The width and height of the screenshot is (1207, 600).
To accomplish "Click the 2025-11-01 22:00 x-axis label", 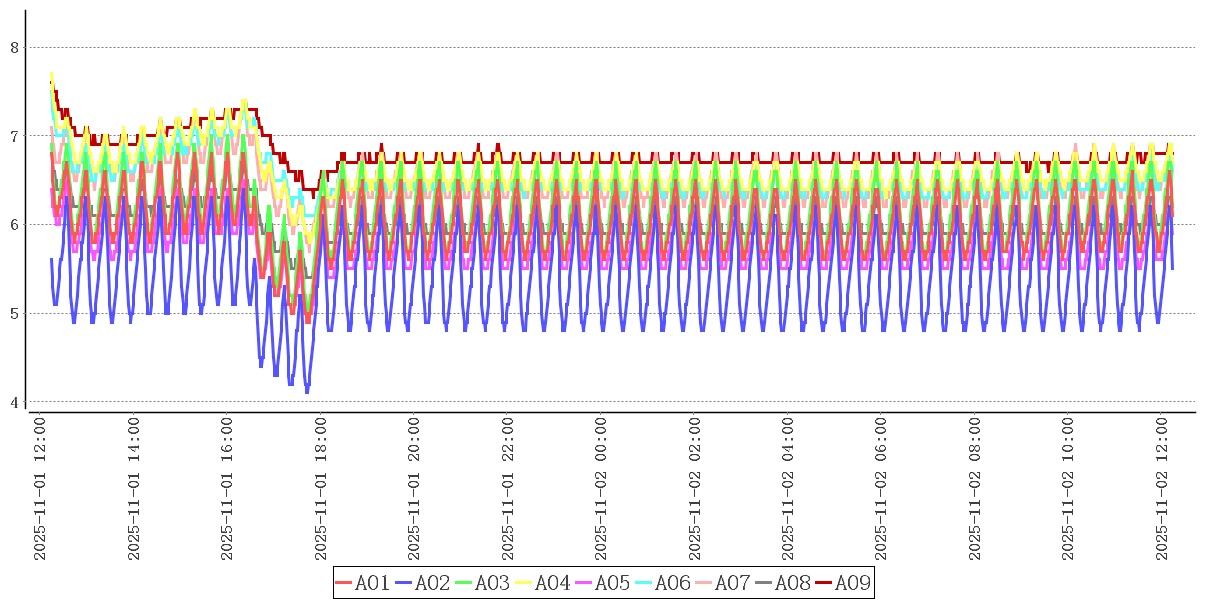I will (x=509, y=490).
